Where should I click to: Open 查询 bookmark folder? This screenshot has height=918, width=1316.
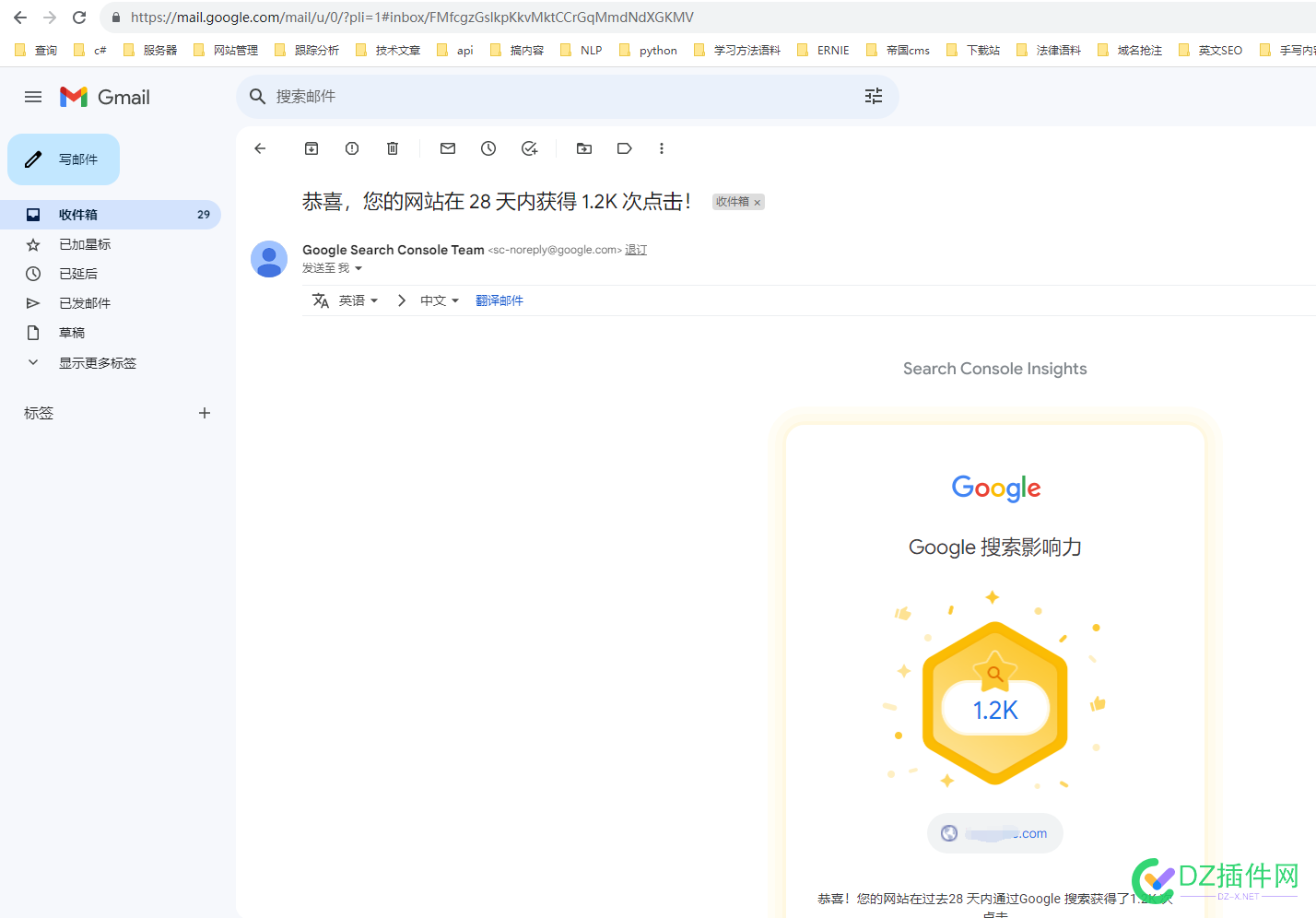point(37,50)
